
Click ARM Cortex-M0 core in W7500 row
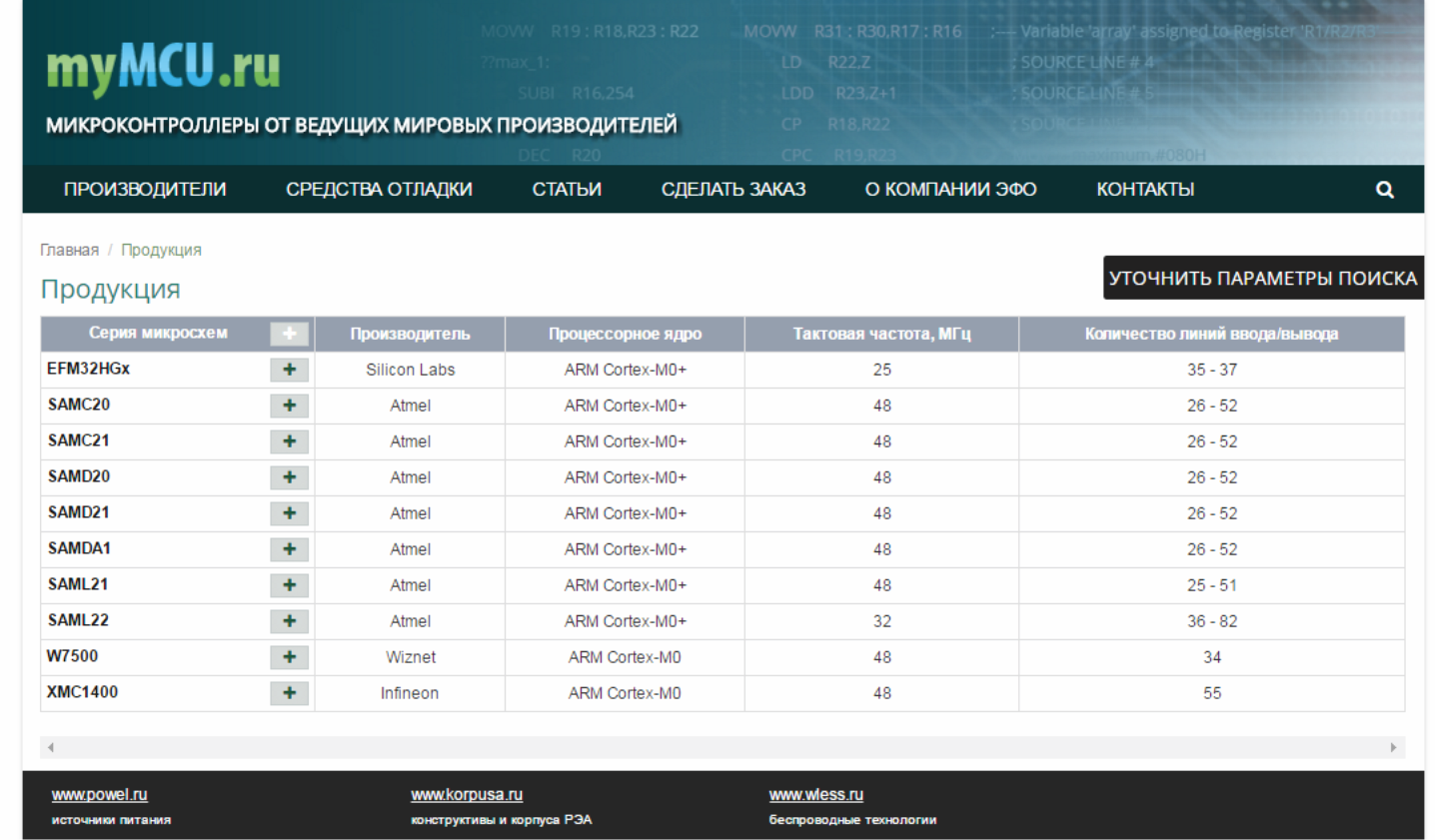tap(625, 657)
